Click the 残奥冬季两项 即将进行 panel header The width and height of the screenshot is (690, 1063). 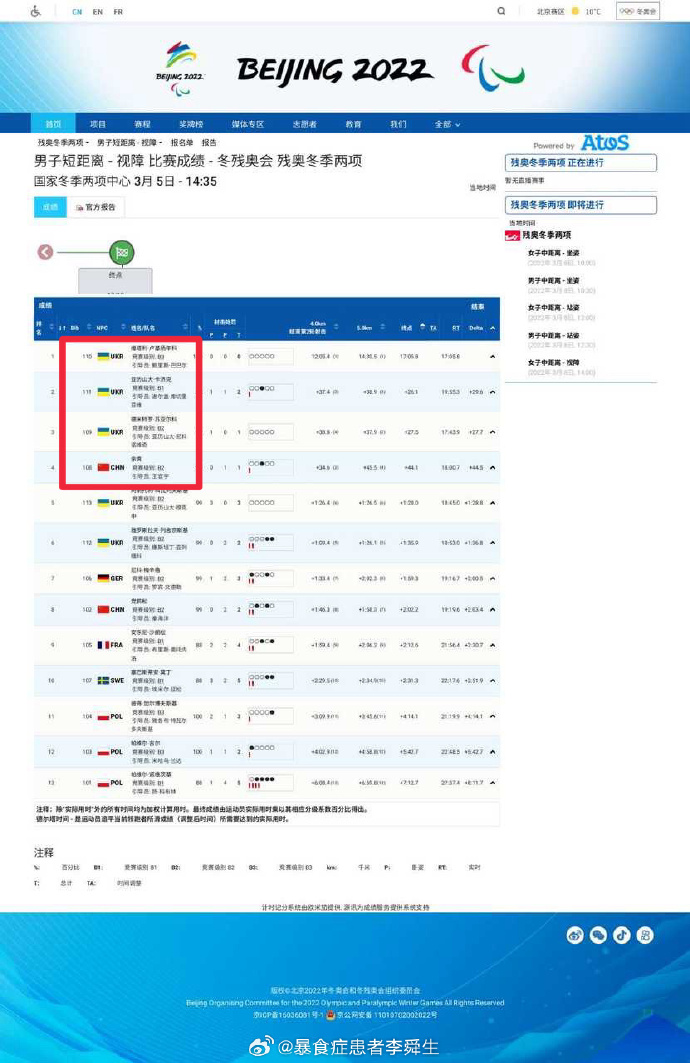click(x=581, y=205)
